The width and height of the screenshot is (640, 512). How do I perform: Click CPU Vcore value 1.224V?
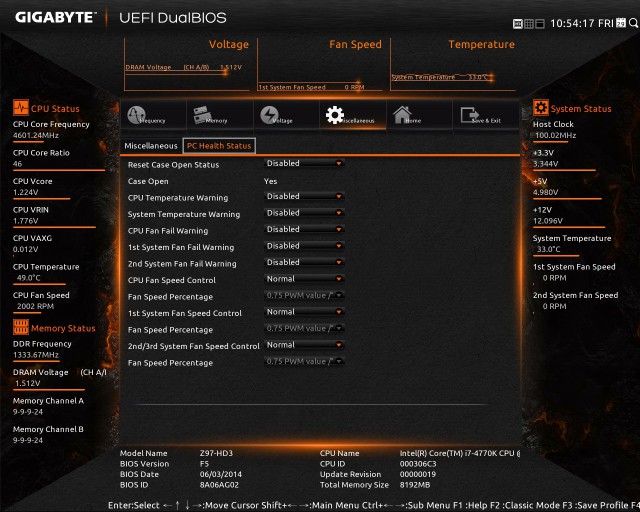tap(25, 192)
